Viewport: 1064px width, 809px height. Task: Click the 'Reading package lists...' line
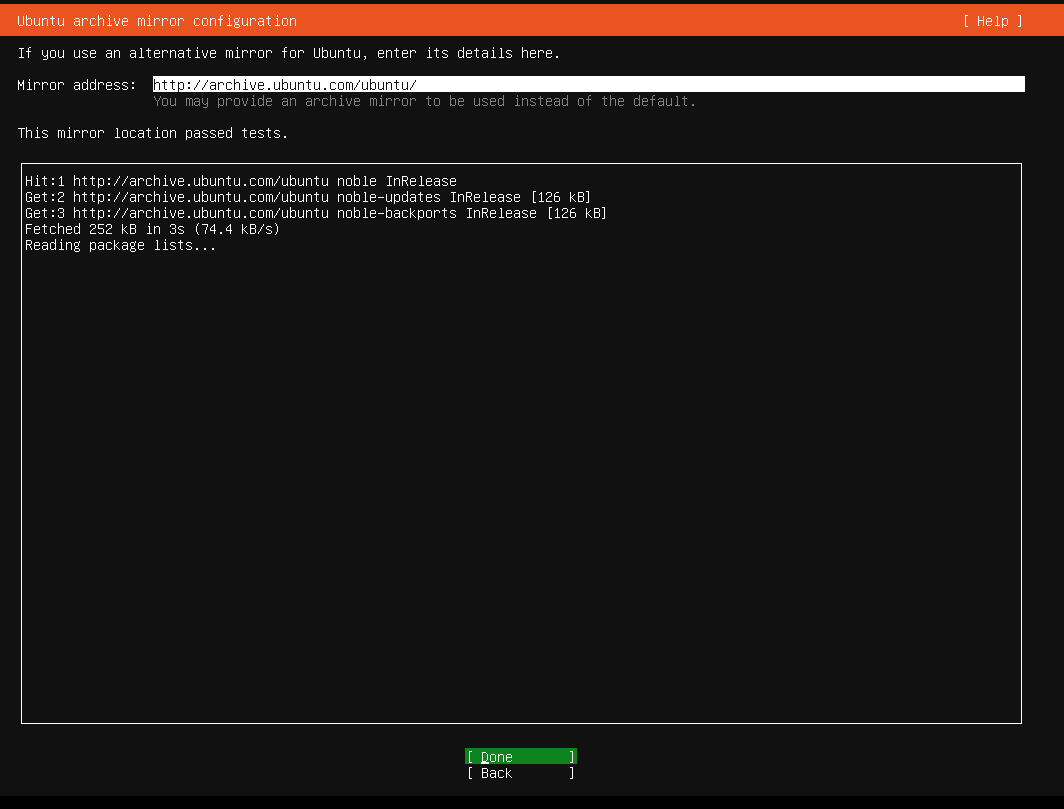121,245
